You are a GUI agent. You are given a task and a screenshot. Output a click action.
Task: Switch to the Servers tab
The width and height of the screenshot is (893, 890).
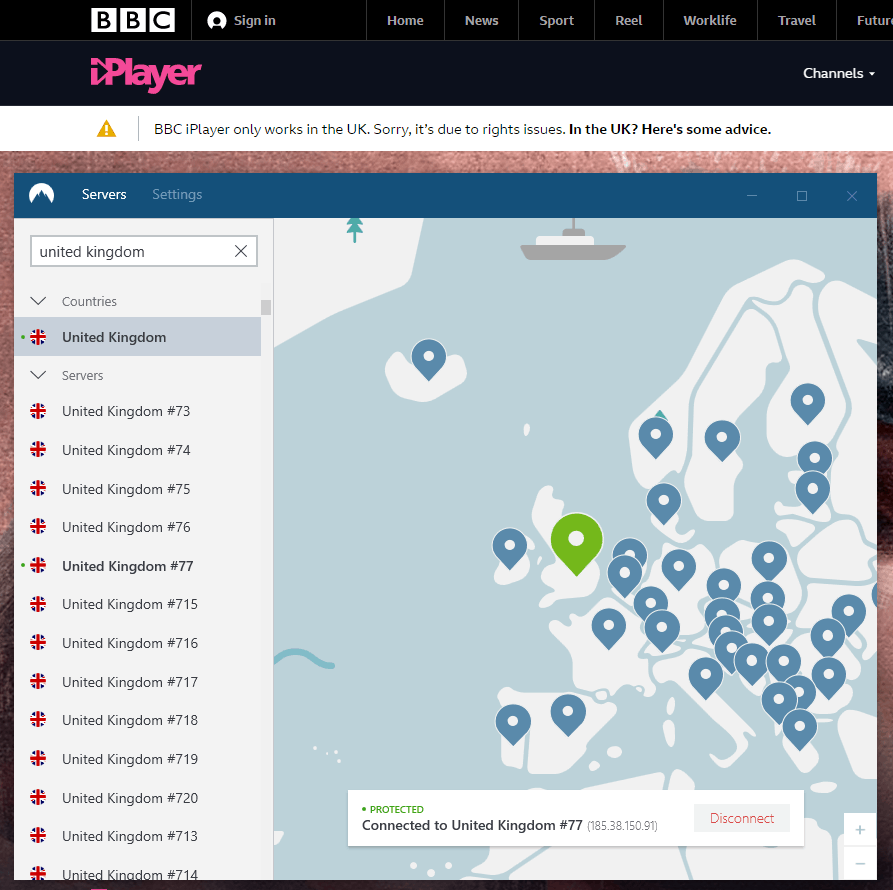pos(104,194)
